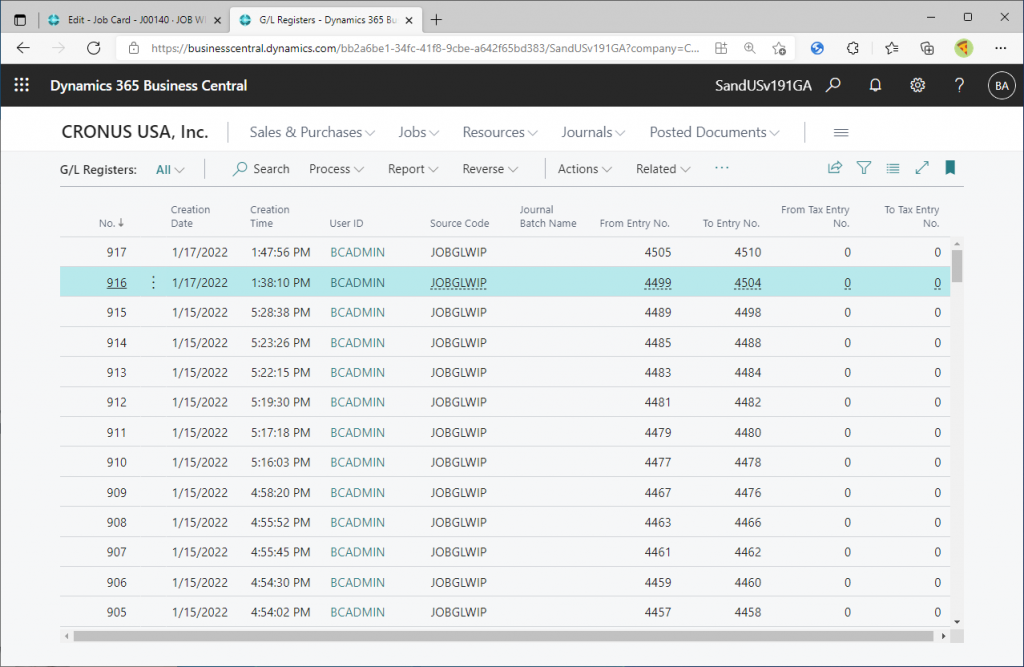The image size is (1024, 667).
Task: Select the G/L Registers browser tab
Action: coord(327,20)
